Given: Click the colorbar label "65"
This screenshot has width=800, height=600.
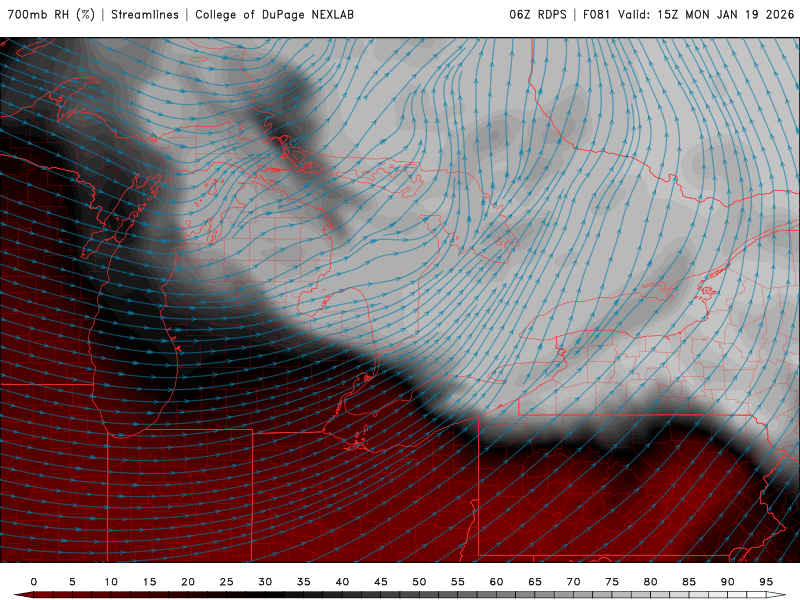Looking at the screenshot, I should (x=535, y=582).
